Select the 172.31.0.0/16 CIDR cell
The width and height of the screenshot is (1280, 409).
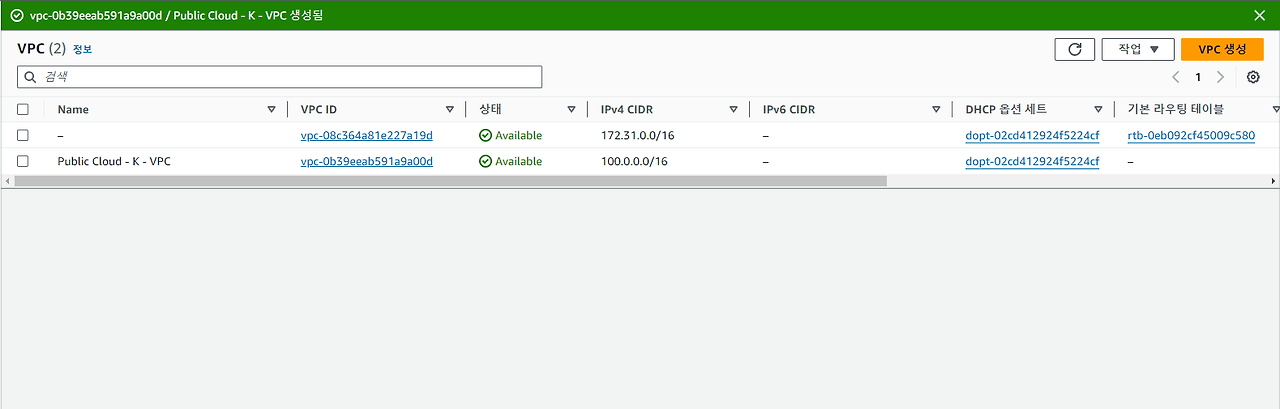point(634,135)
